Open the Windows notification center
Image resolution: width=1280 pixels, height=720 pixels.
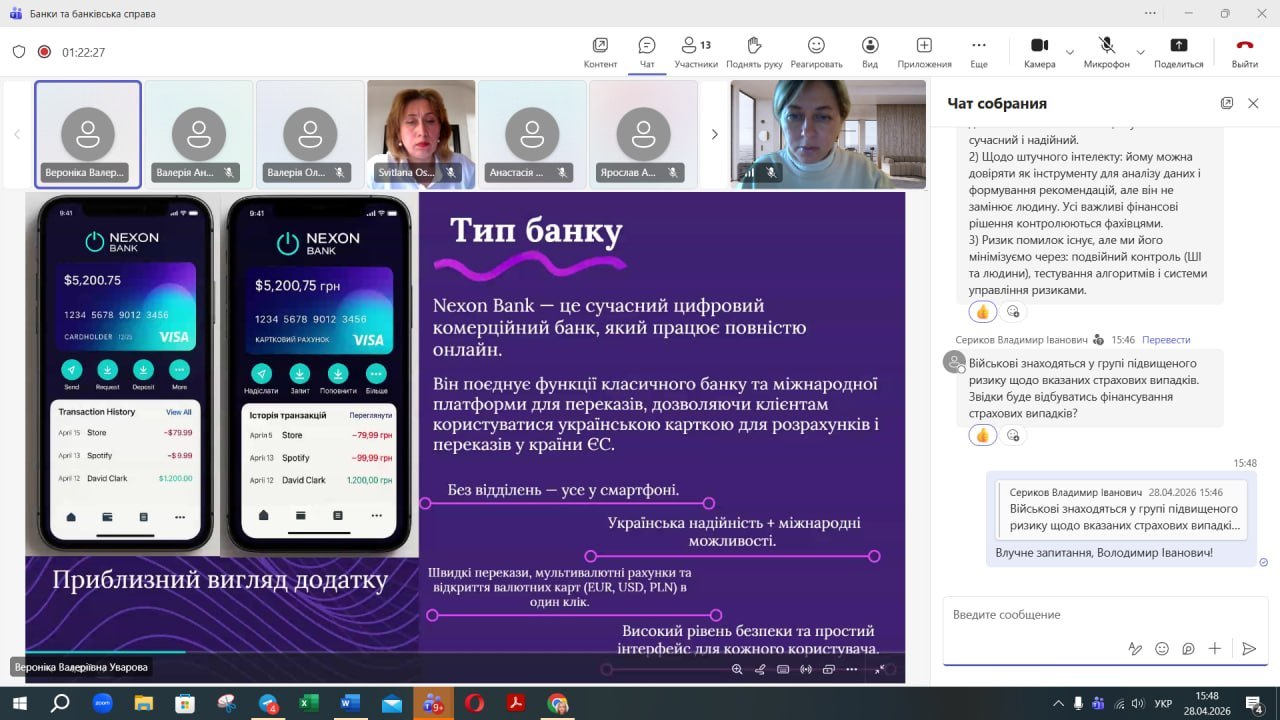click(x=1252, y=703)
